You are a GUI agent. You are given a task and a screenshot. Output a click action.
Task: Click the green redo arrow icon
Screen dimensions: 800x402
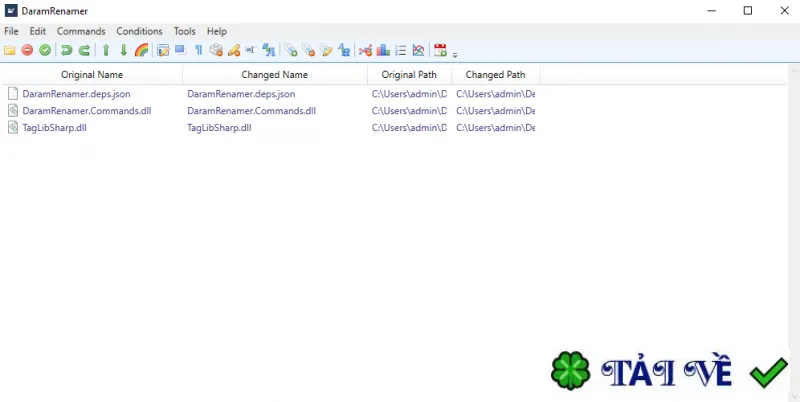[x=84, y=50]
